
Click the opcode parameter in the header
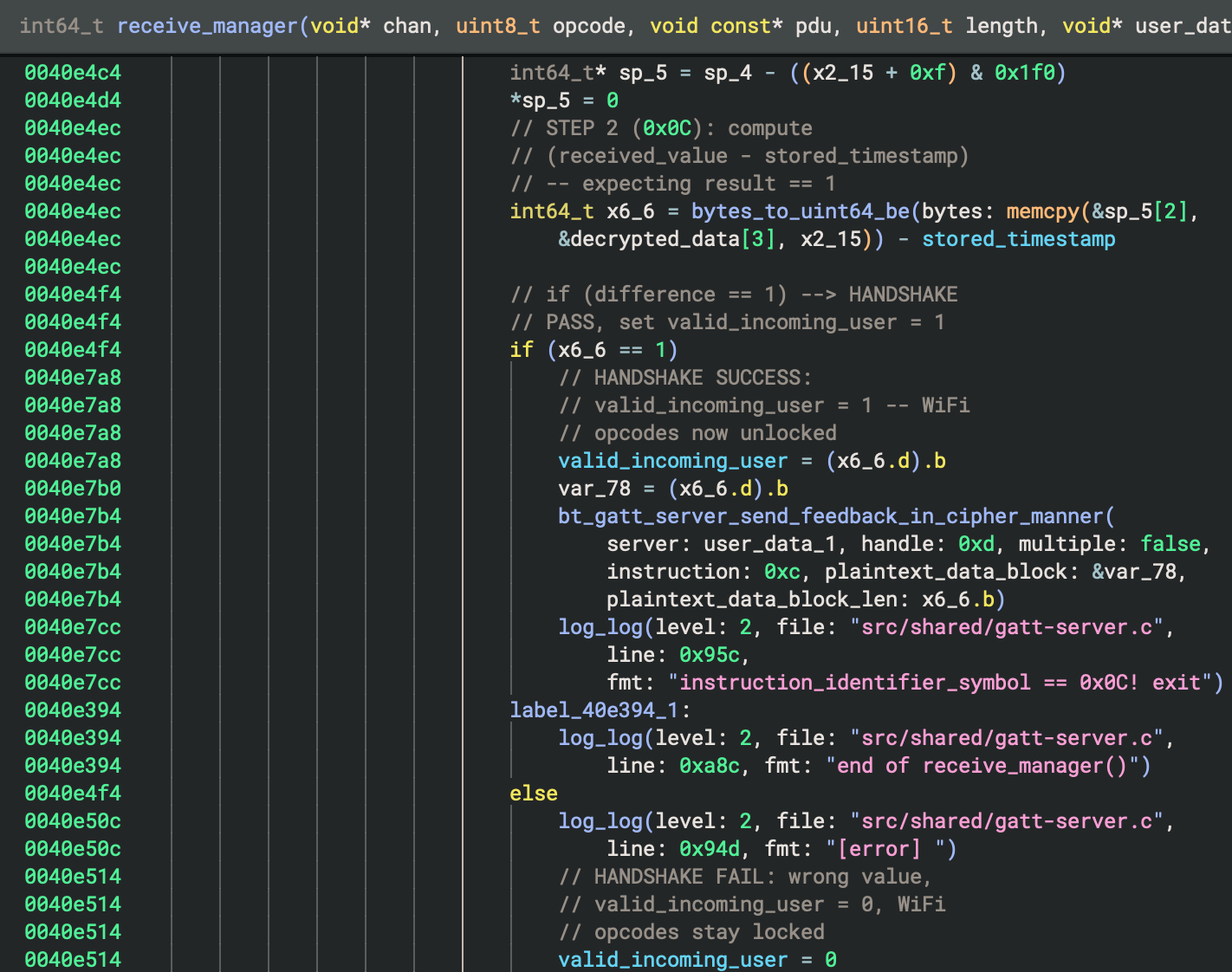[x=589, y=26]
